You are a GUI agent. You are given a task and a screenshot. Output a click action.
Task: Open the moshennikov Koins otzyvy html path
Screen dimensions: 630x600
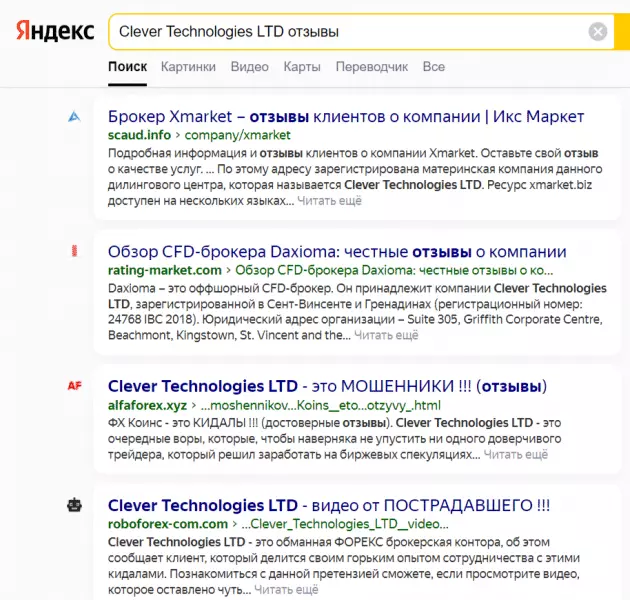click(321, 405)
